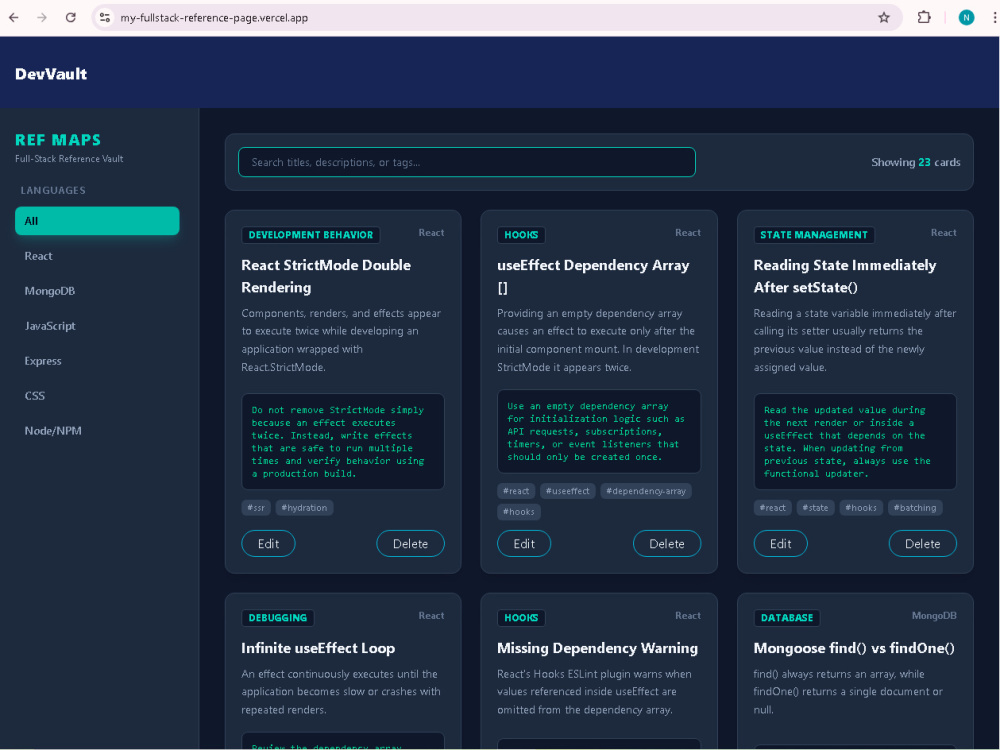
Task: Edit the useEffect Dependency Array card
Action: pos(524,544)
